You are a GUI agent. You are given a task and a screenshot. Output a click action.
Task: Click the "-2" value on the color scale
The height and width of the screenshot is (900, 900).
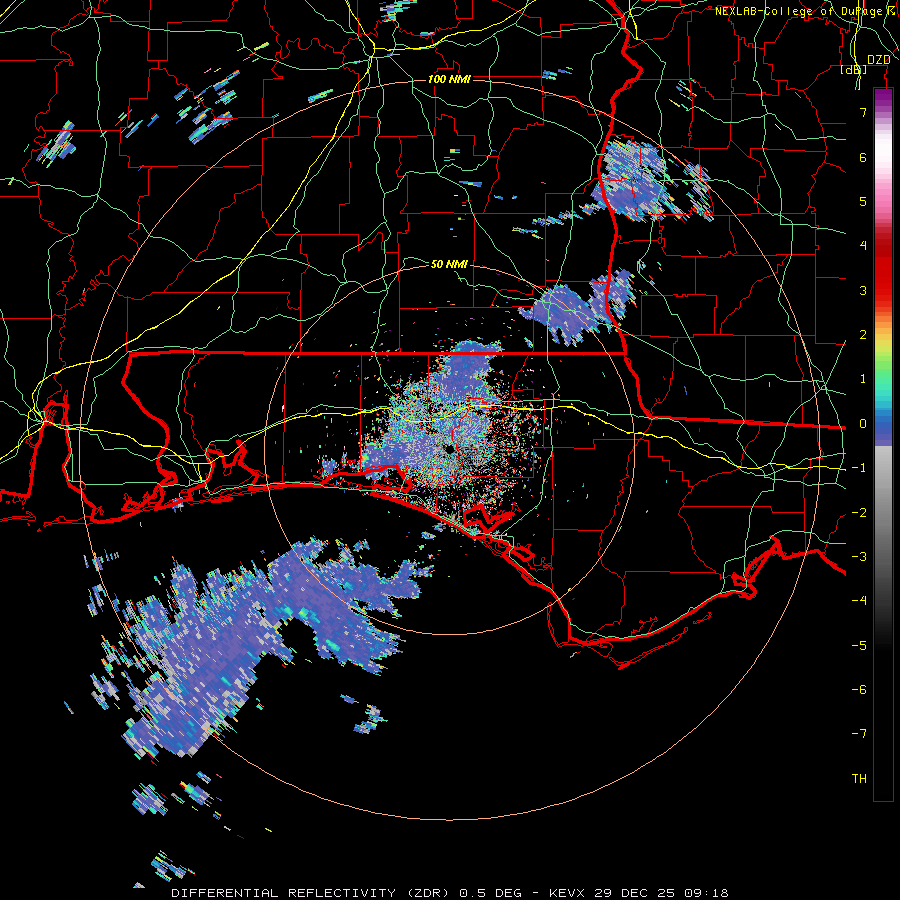click(x=859, y=513)
